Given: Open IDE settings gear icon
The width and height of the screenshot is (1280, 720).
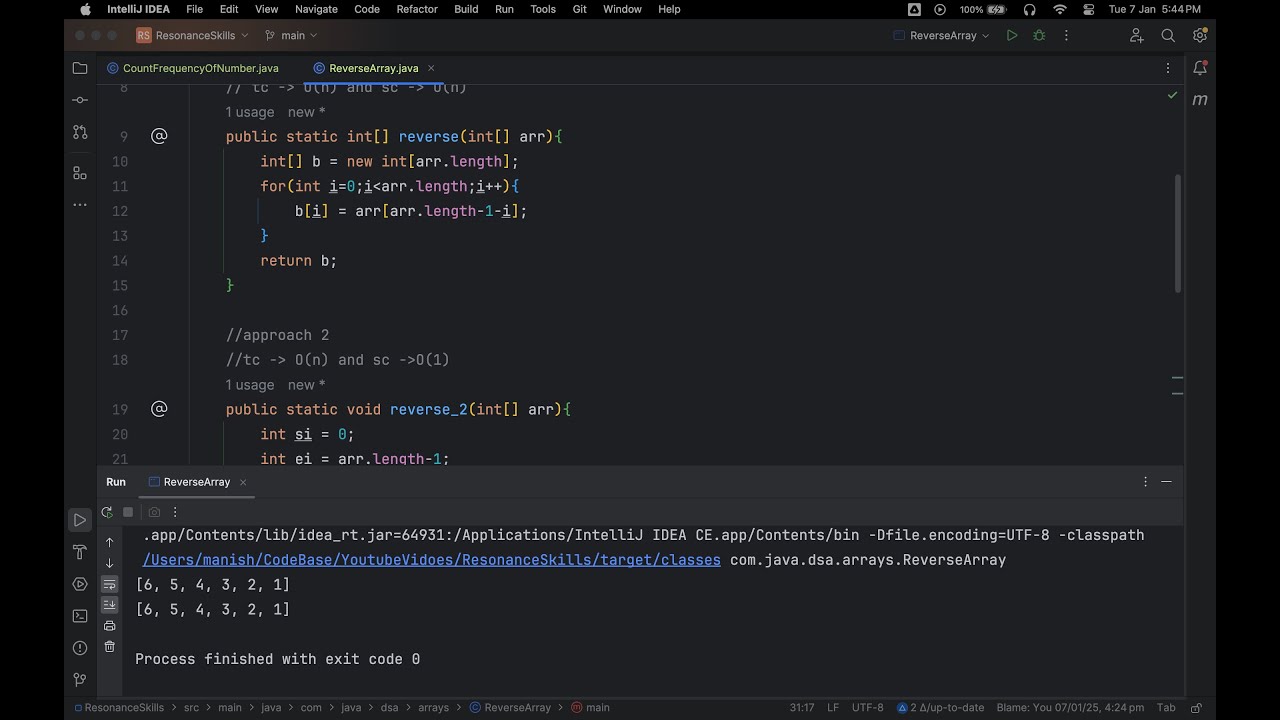Looking at the screenshot, I should point(1200,35).
